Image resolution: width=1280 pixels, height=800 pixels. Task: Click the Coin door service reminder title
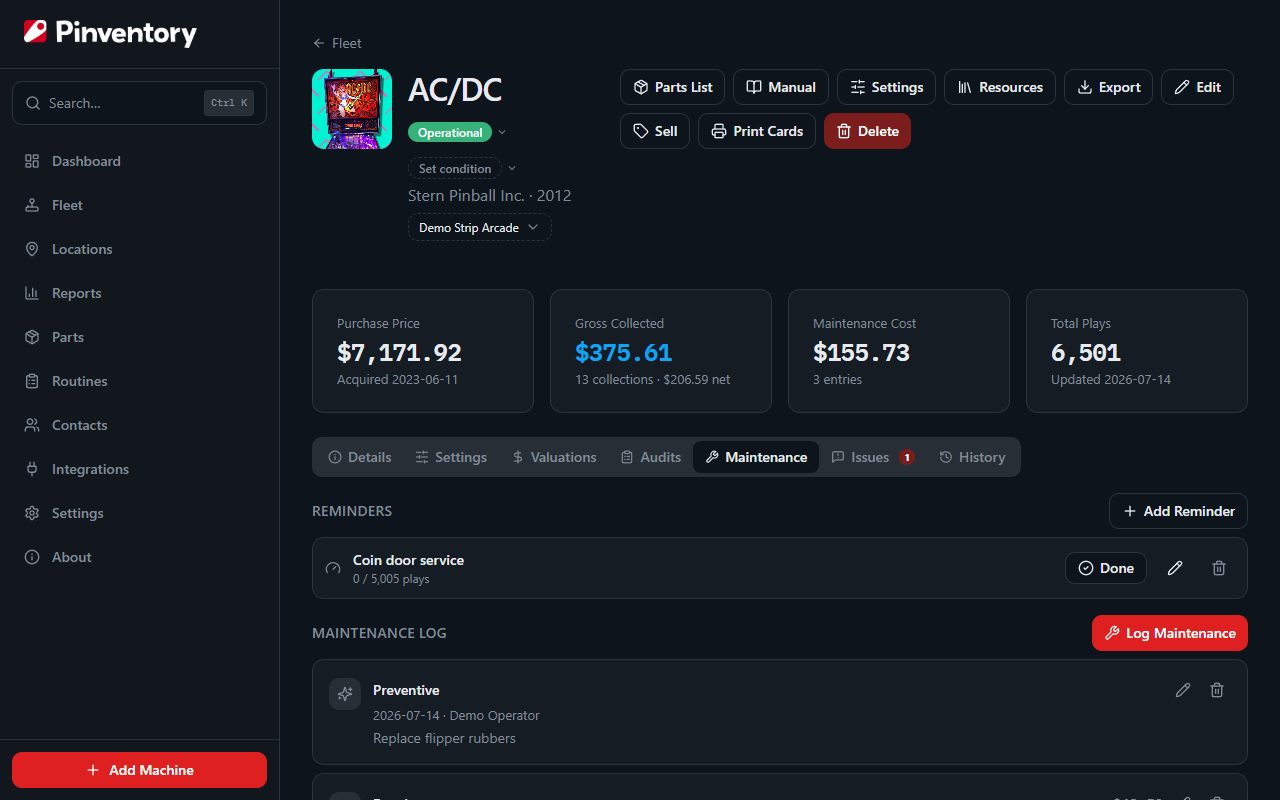(408, 560)
